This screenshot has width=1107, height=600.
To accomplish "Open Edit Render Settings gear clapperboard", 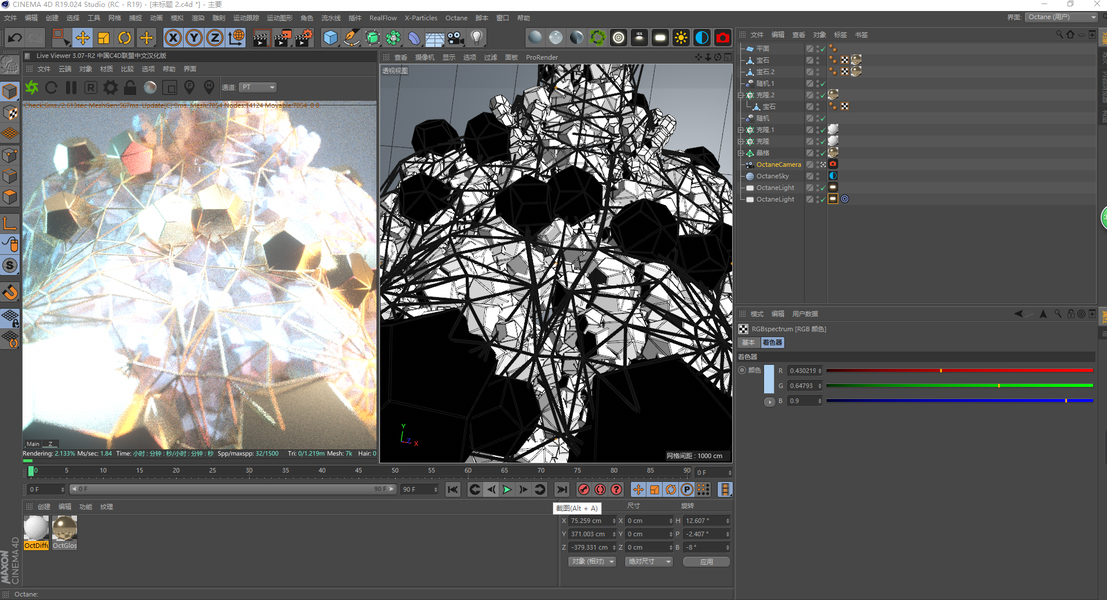I will (x=304, y=37).
